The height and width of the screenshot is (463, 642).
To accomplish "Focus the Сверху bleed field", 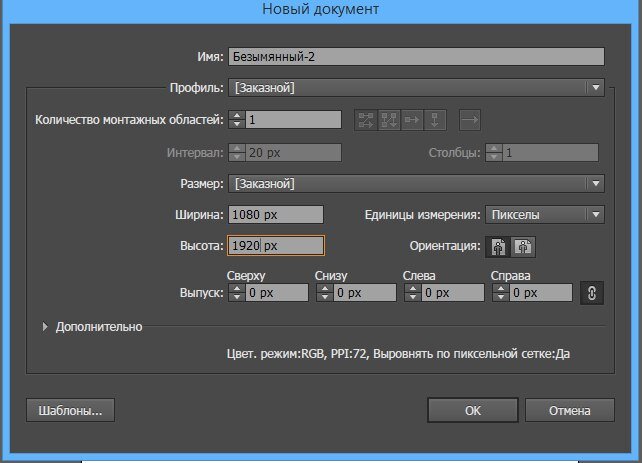I will coord(277,293).
